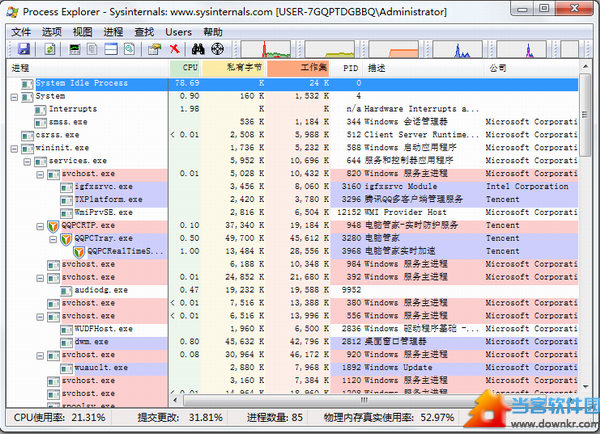Image resolution: width=600 pixels, height=434 pixels.
Task: Click the 物理内存真实使用率: 52.97% status entry
Action: point(389,418)
